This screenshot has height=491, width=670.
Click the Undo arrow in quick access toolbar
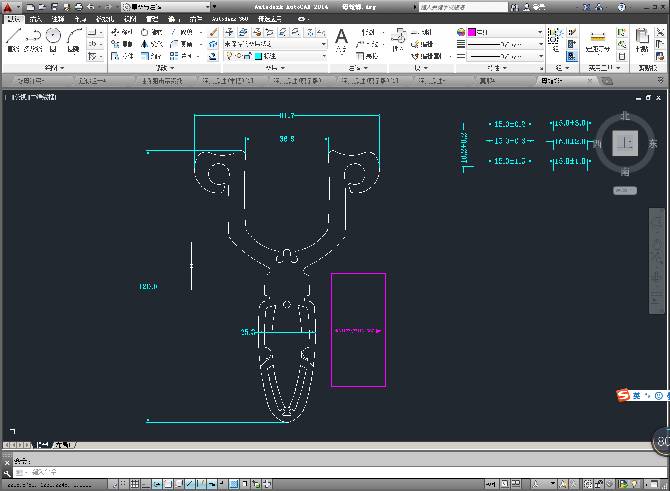click(91, 7)
